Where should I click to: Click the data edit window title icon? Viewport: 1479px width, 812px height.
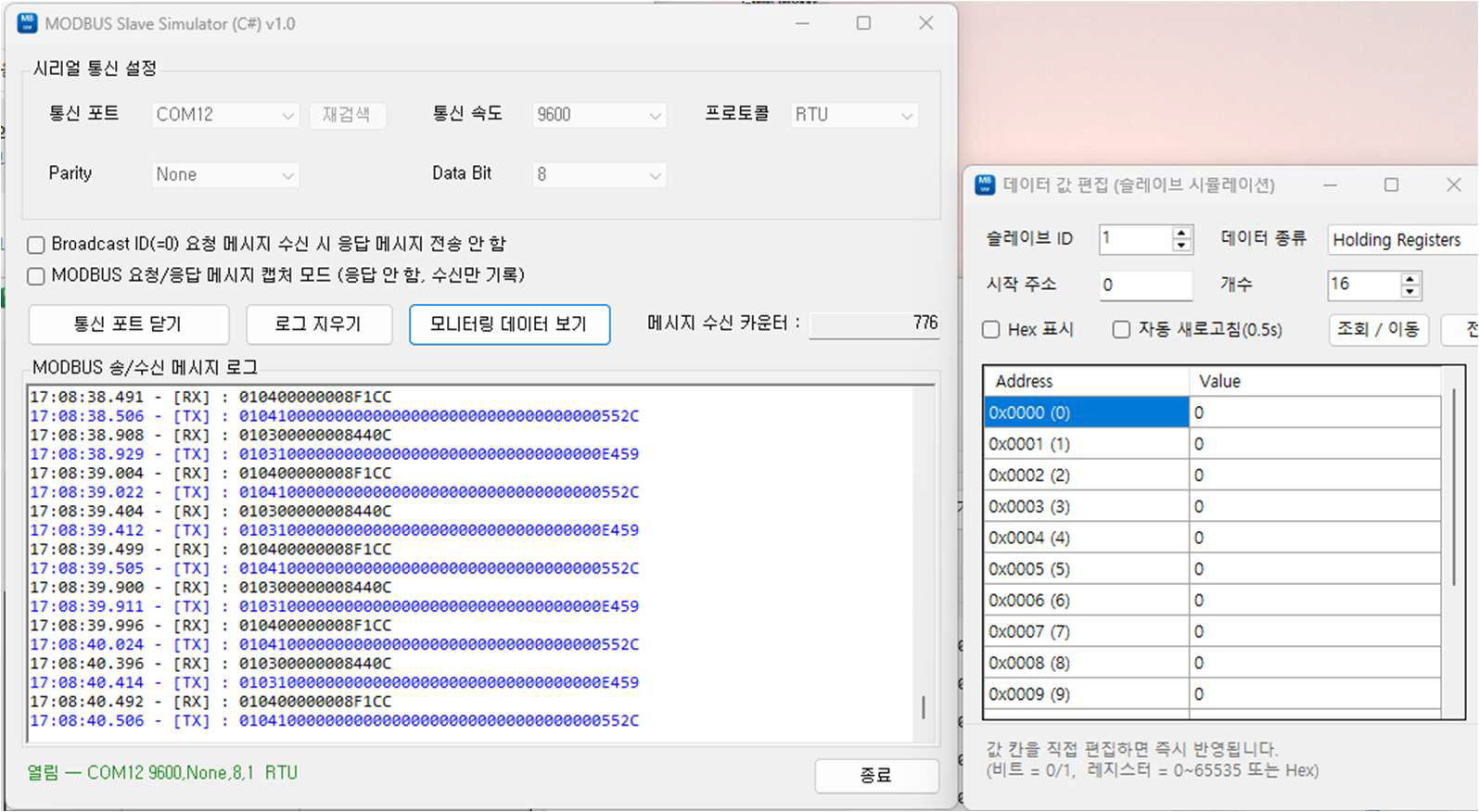pos(984,184)
